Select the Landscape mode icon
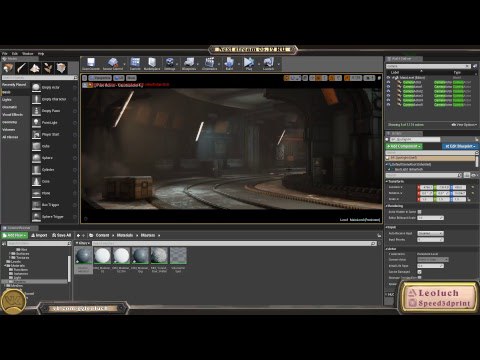480x360 pixels. [x=35, y=68]
